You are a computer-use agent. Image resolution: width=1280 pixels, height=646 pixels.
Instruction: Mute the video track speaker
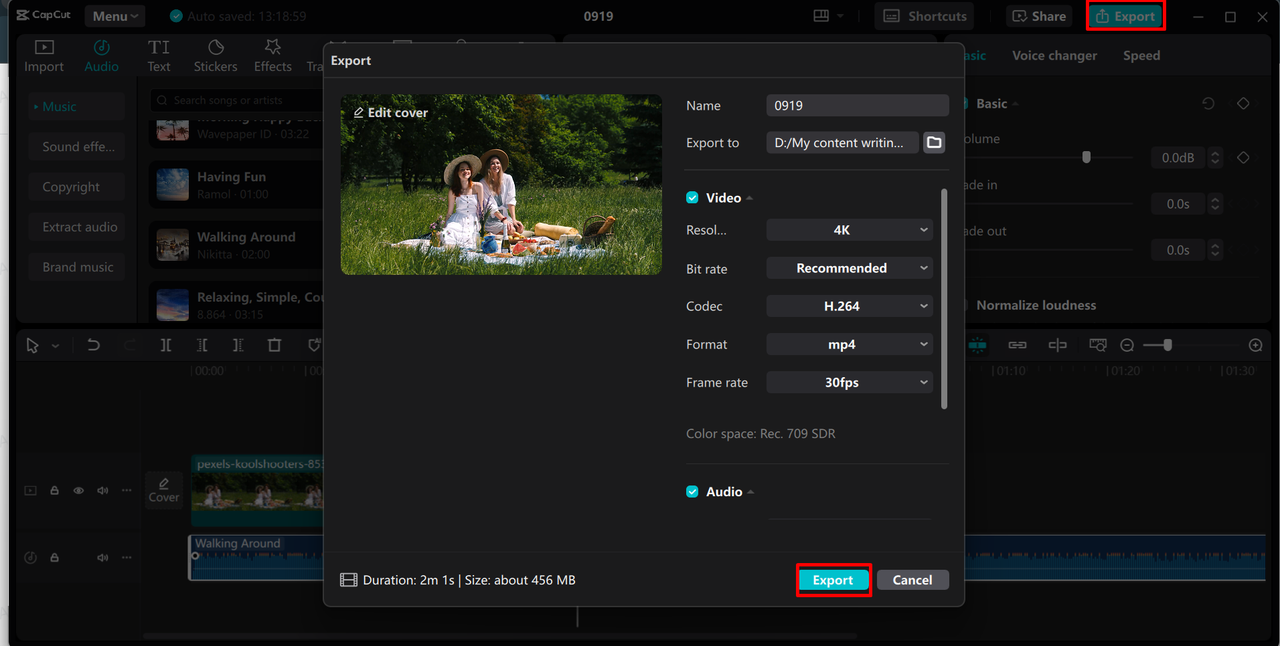102,491
